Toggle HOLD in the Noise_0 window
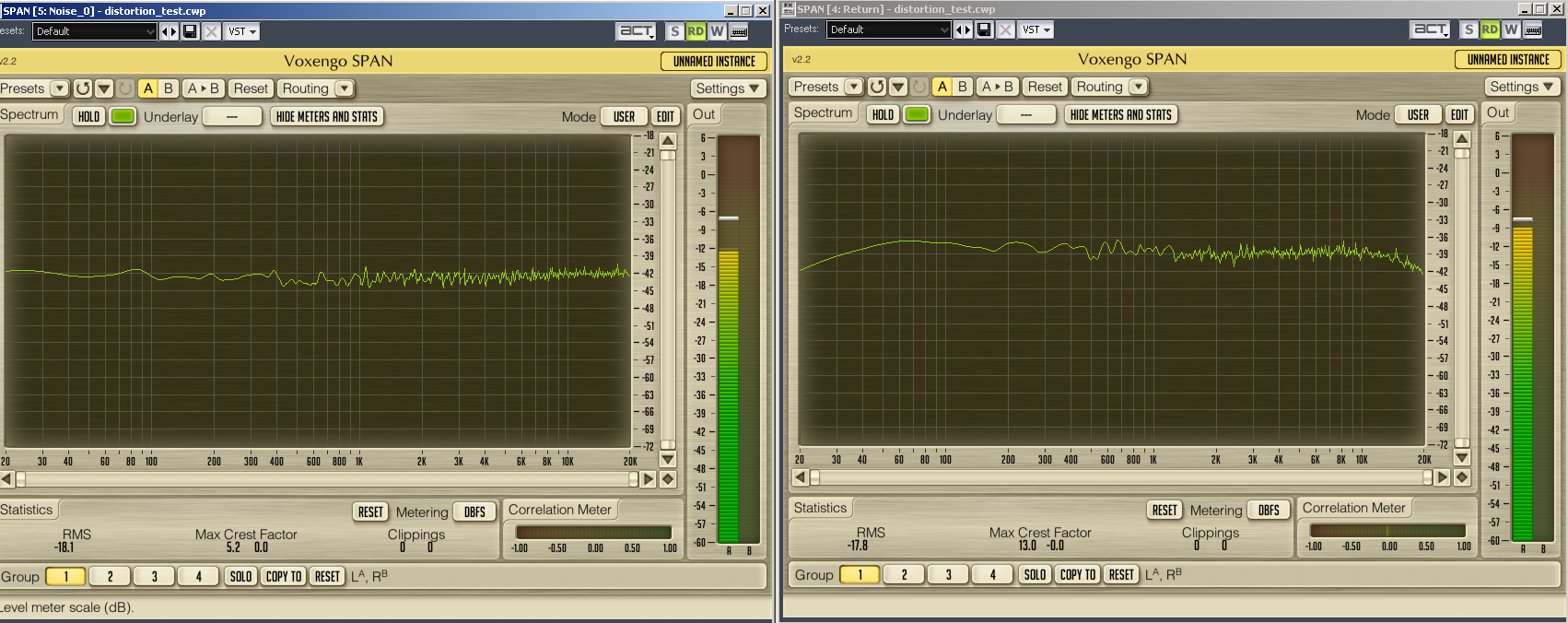The image size is (1568, 623). coord(88,116)
